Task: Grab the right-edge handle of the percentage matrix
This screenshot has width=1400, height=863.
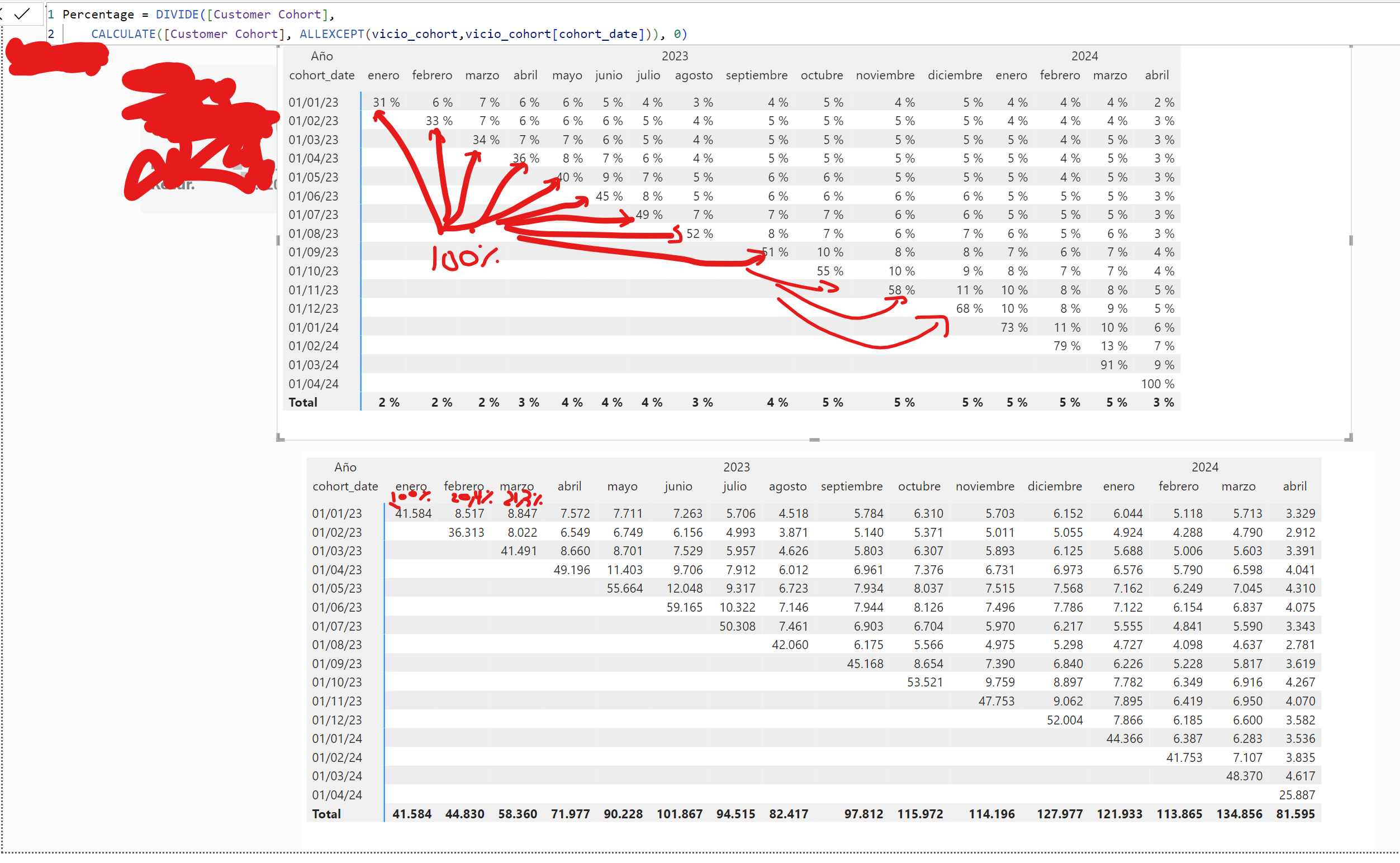Action: 1350,240
